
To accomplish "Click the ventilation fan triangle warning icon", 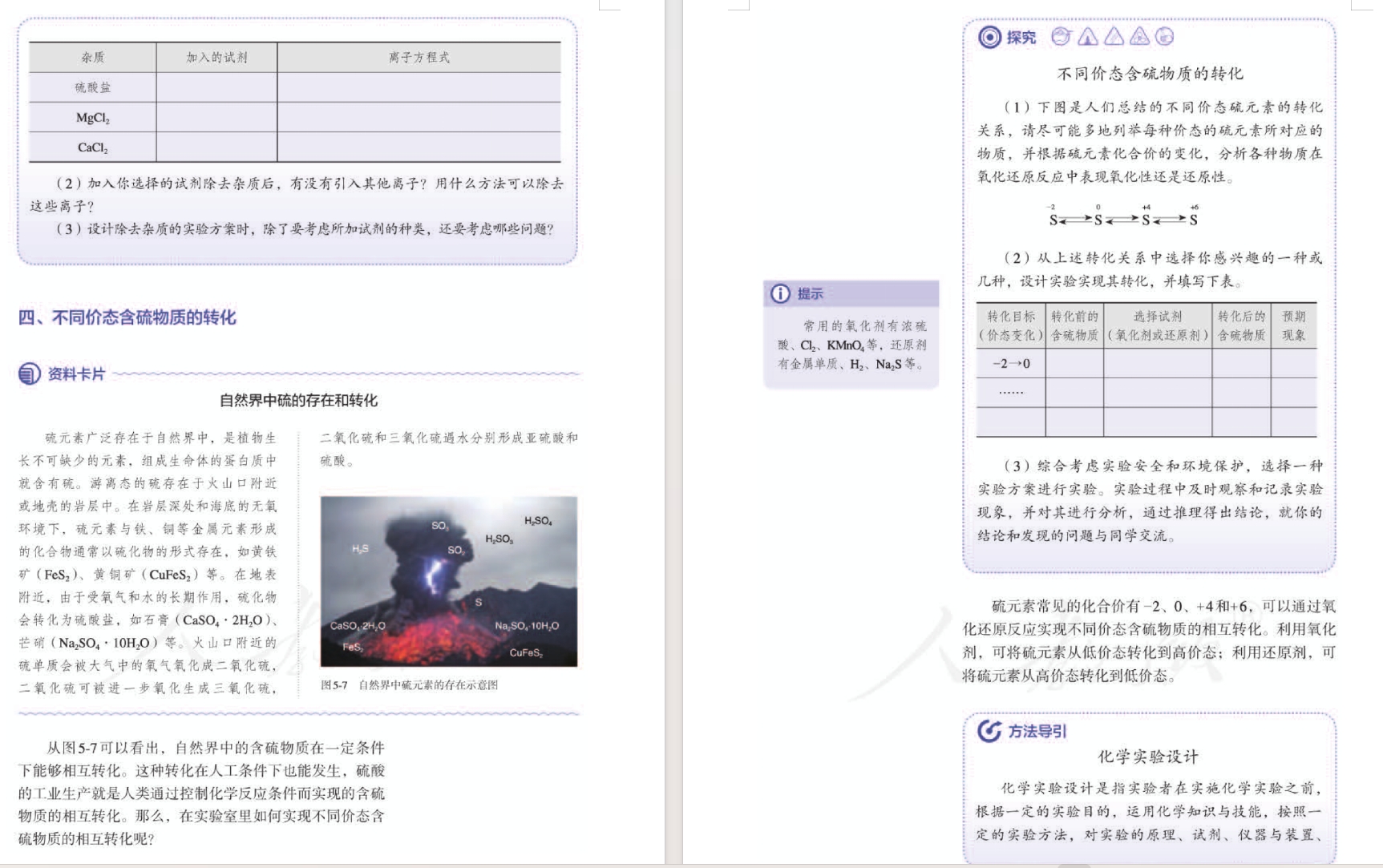I will [x=1139, y=36].
